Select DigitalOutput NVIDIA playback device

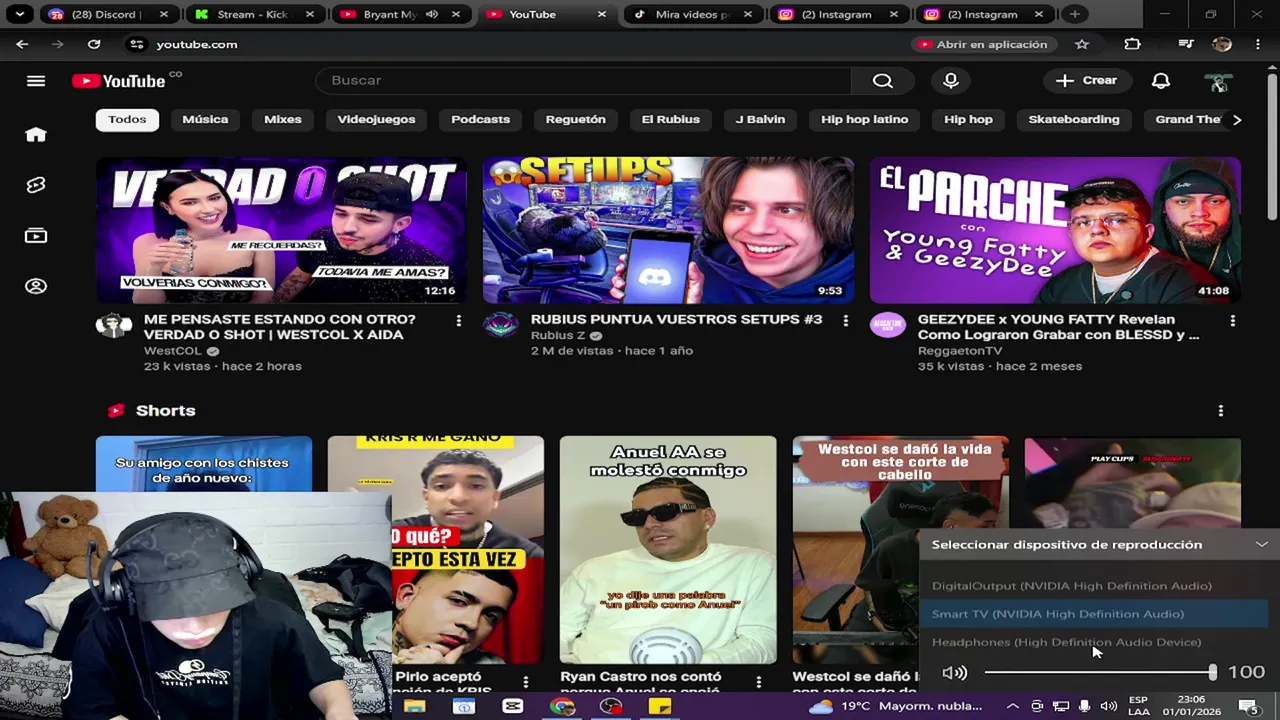point(1094,586)
